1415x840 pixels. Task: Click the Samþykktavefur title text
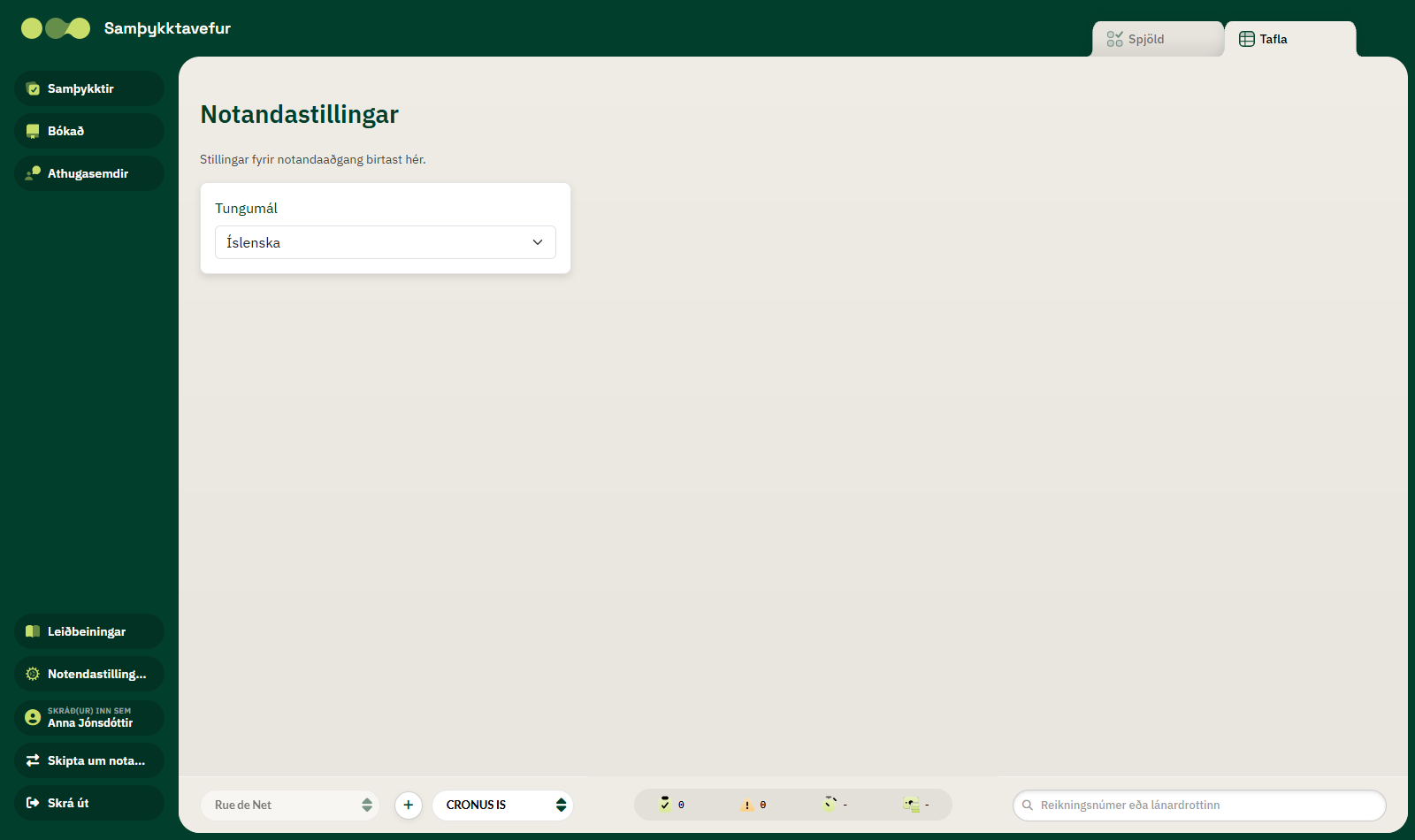click(x=167, y=28)
